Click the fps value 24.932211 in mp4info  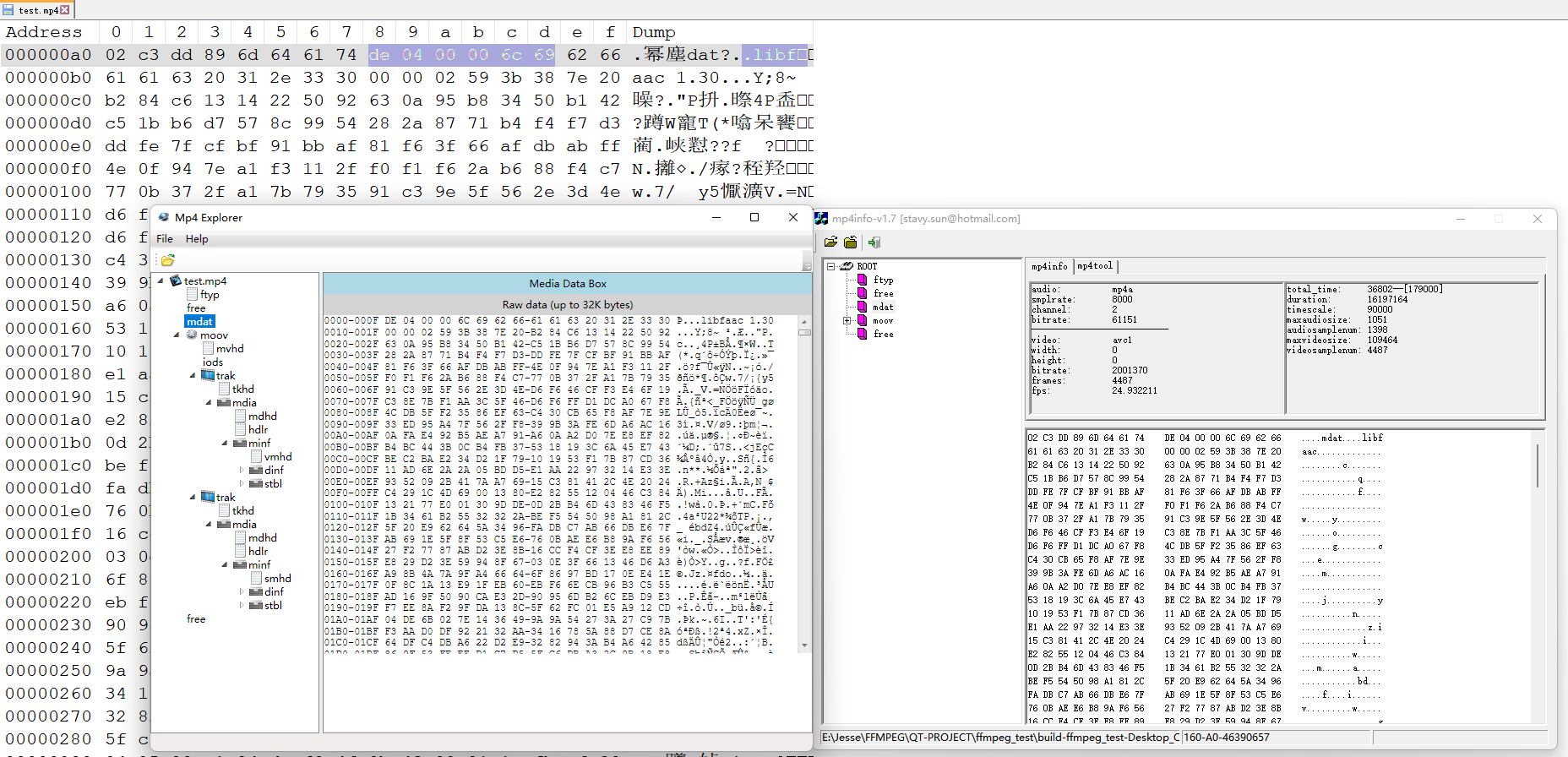click(x=1135, y=390)
